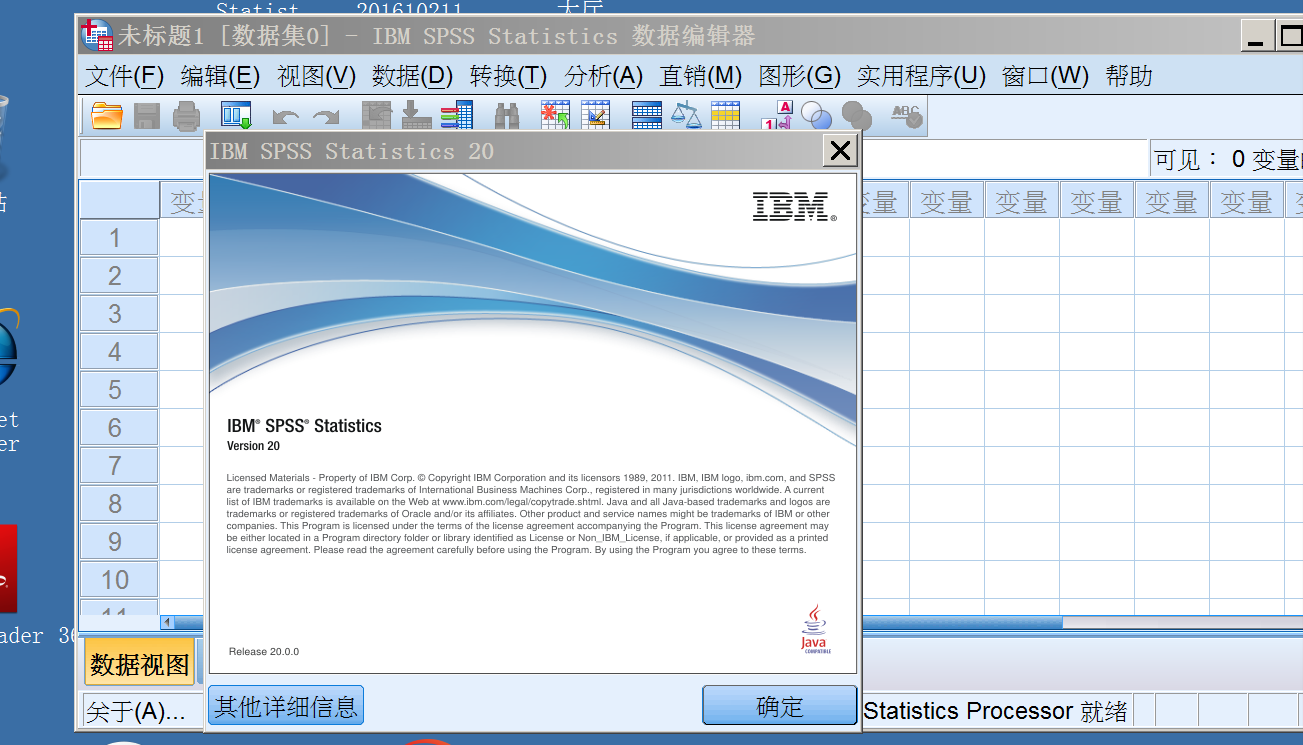Open the 图形(G) menu

pyautogui.click(x=799, y=76)
